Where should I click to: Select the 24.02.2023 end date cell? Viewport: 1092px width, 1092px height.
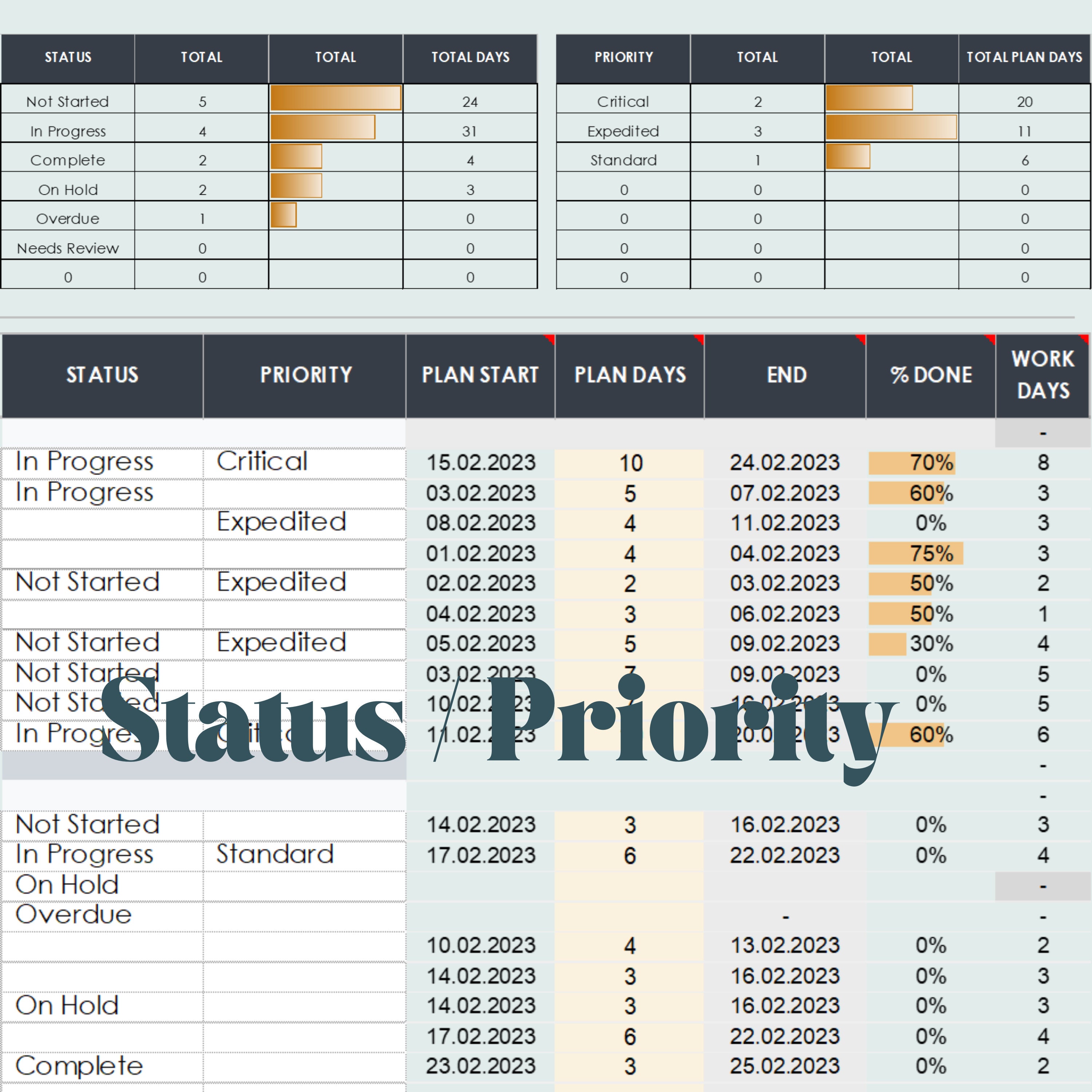(x=784, y=463)
